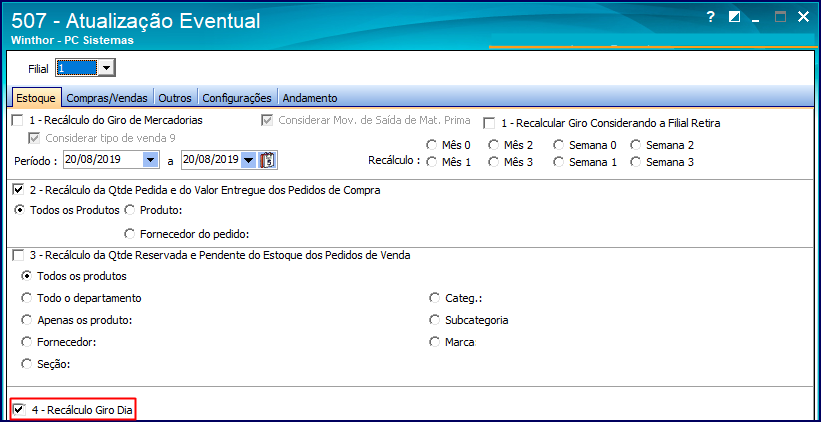This screenshot has width=821, height=422.
Task: Select Todos os produtos under section 3
Action: pyautogui.click(x=26, y=275)
